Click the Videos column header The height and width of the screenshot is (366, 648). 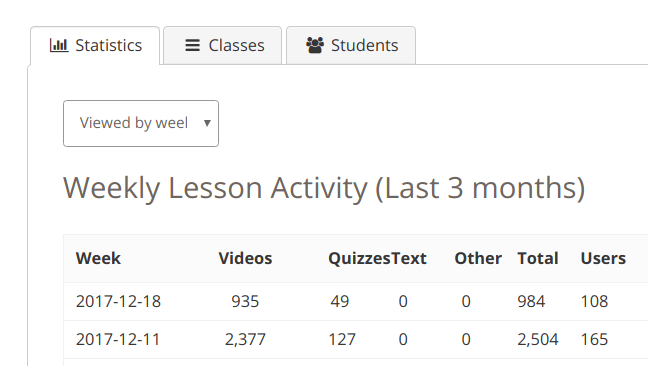point(245,259)
